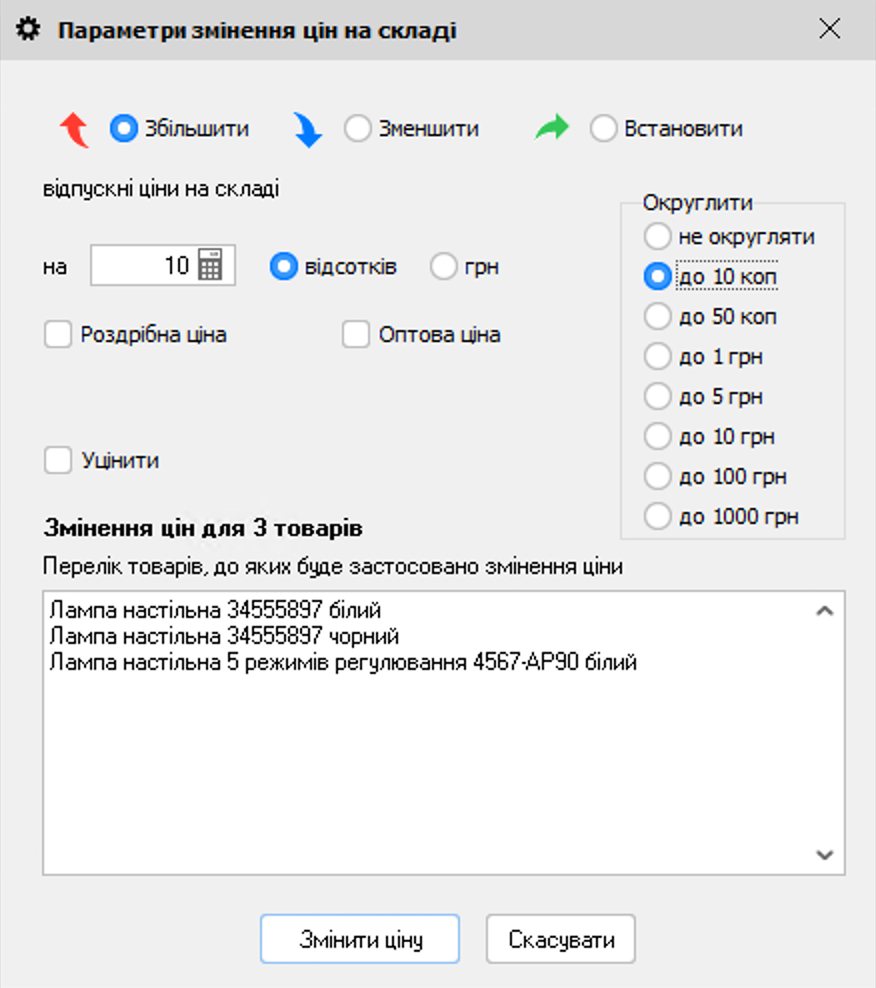The height and width of the screenshot is (988, 876).
Task: Select the Зменшити radio button
Action: pos(356,128)
